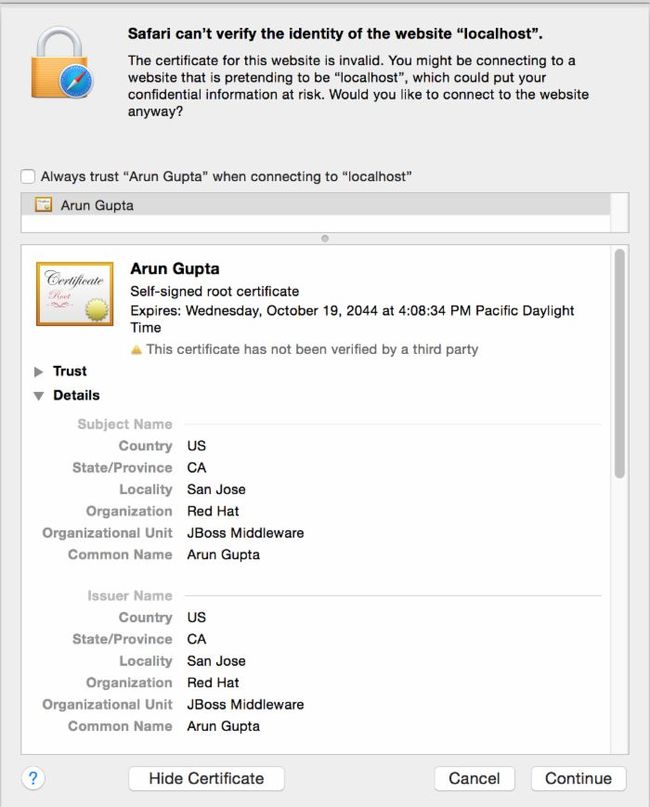Click the JBoss Middleware value under Issuer Name
The image size is (650, 807).
245,705
